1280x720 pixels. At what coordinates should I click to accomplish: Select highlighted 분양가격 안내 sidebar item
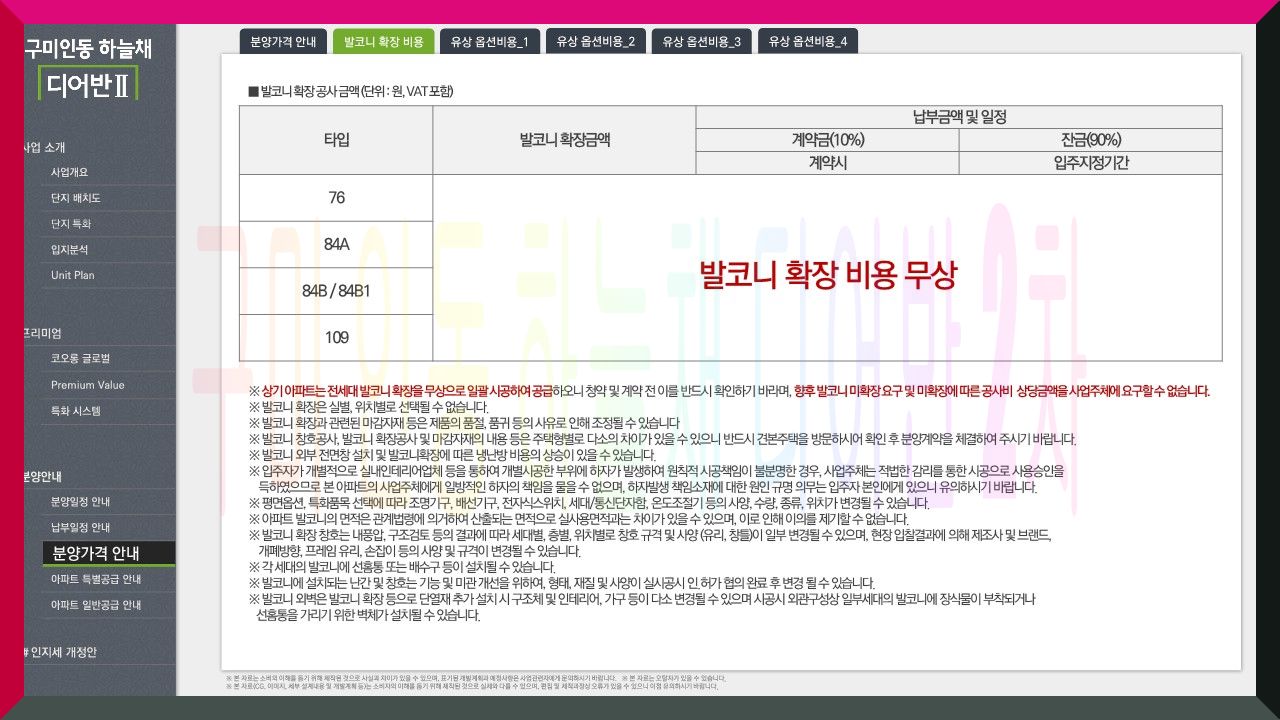pos(109,553)
